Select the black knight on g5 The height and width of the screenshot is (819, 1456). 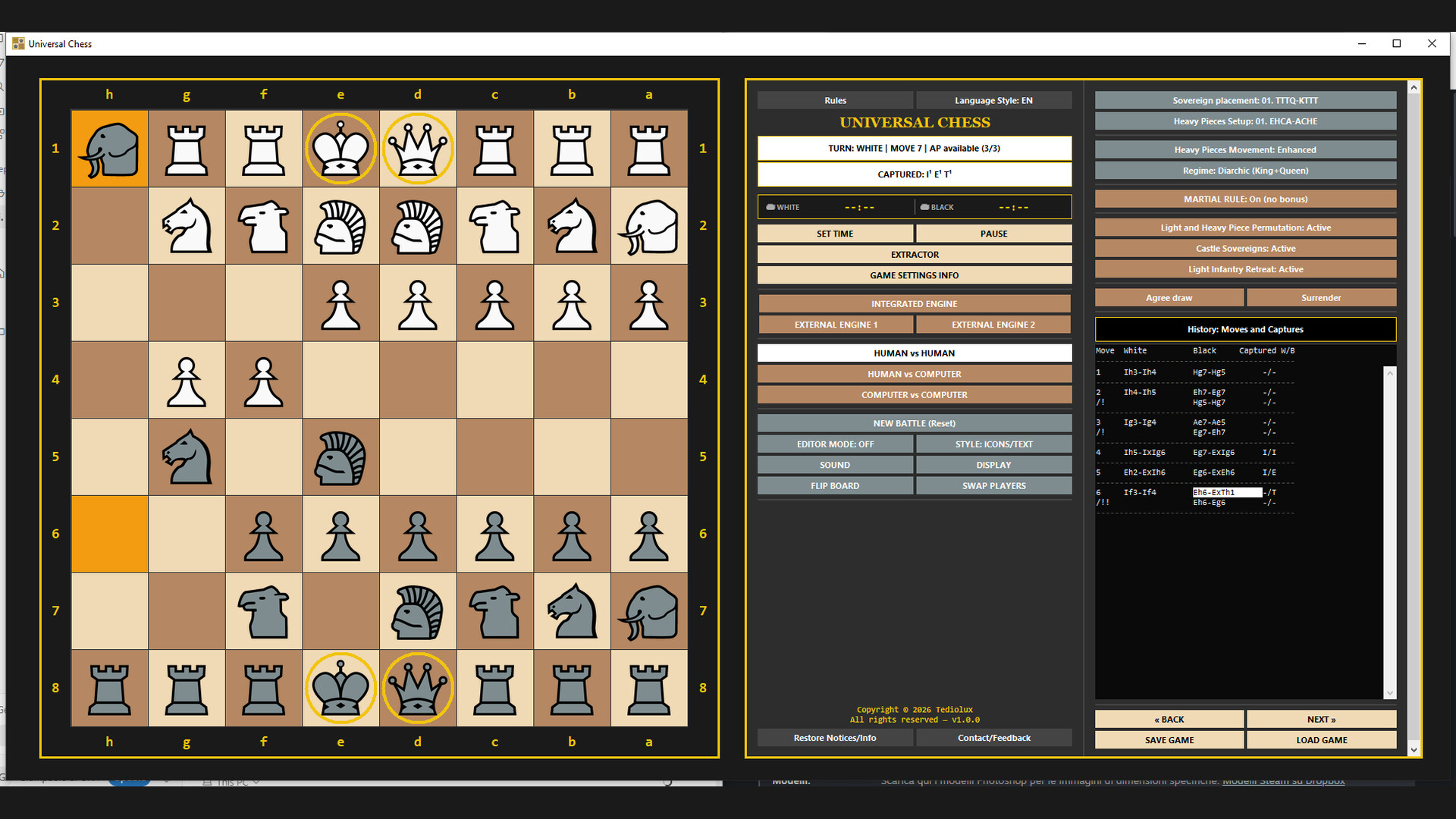[187, 457]
